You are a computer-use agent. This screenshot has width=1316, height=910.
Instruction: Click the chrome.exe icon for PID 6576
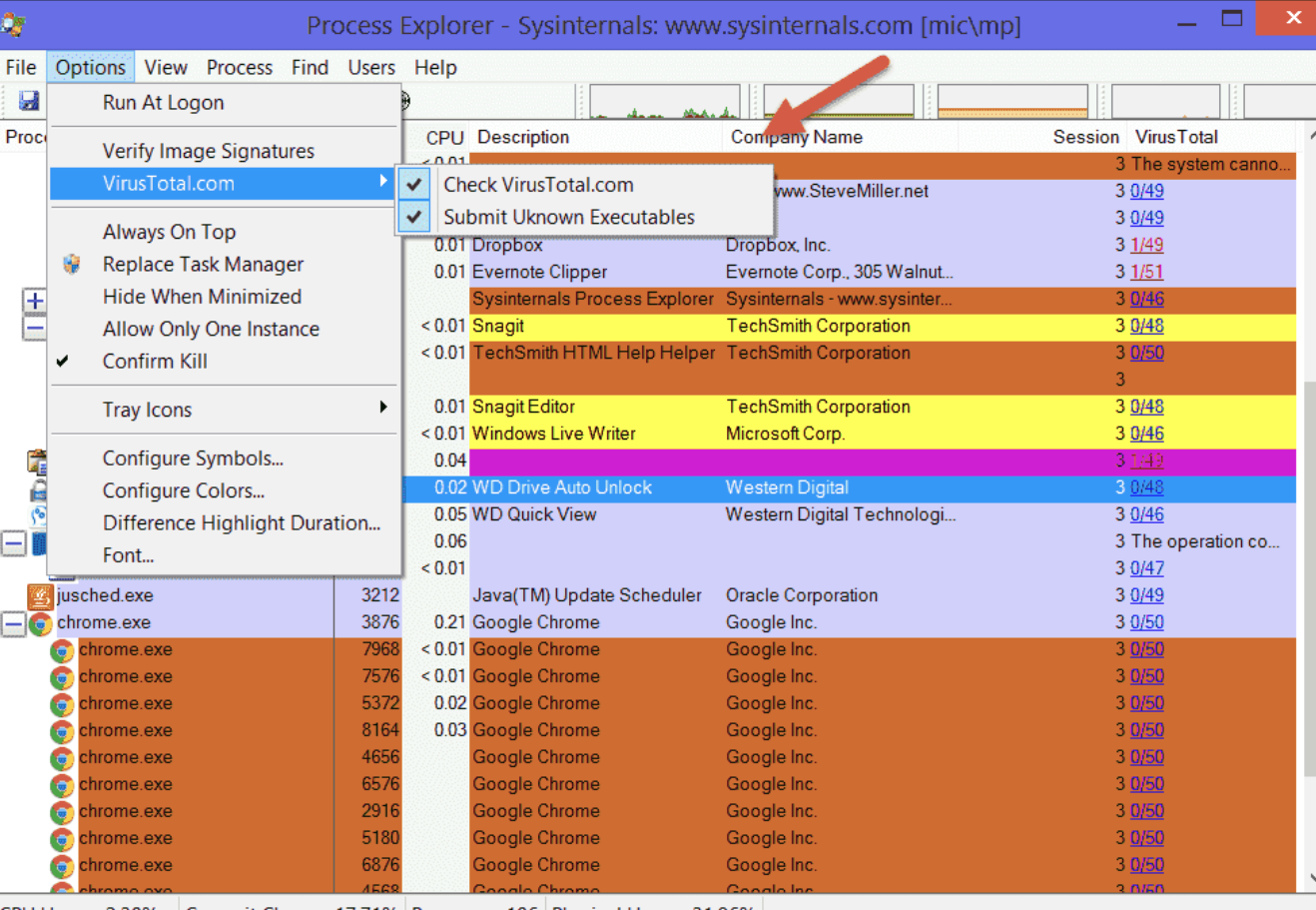click(62, 785)
